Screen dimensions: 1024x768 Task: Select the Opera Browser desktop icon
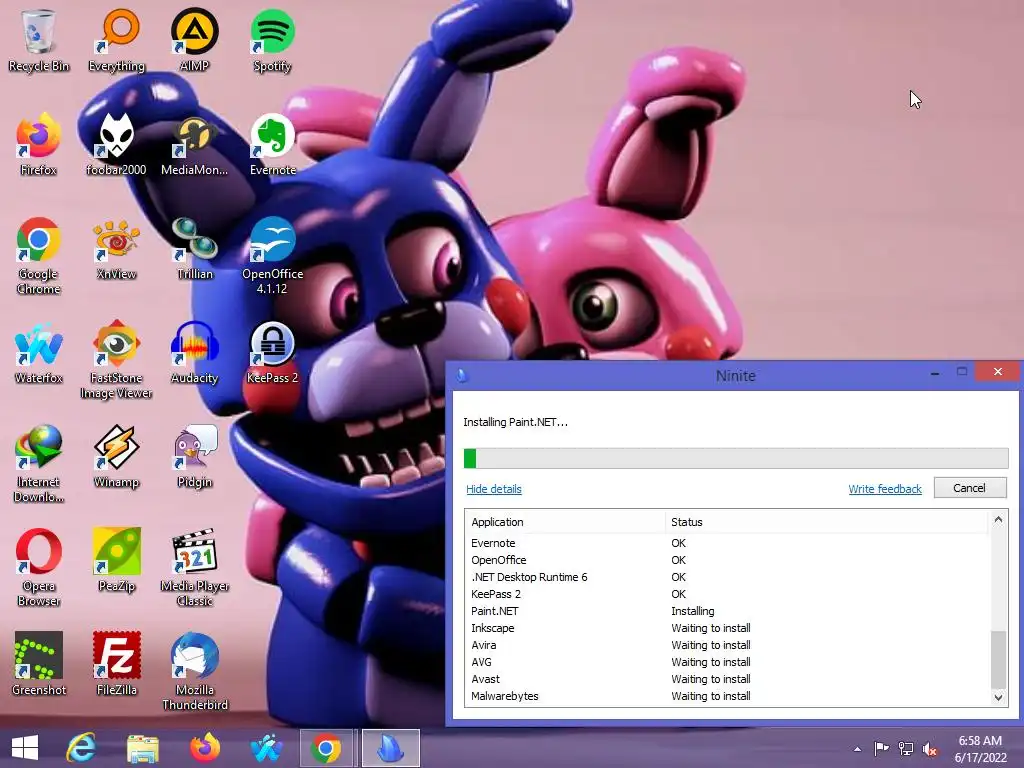coord(39,567)
